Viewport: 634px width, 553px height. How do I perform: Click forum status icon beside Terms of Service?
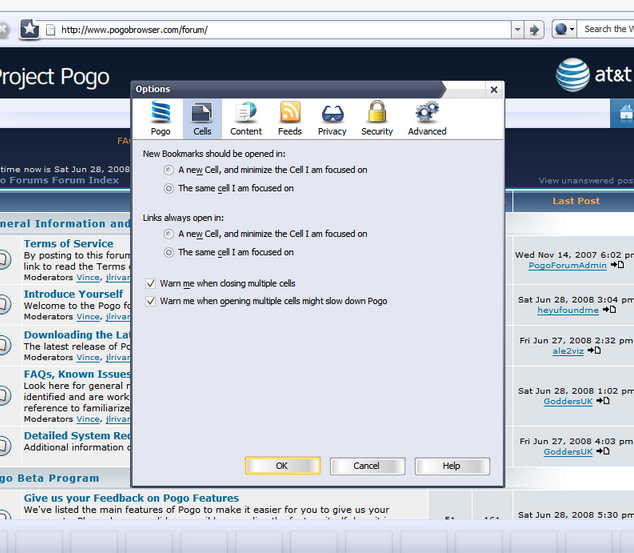coord(3,260)
